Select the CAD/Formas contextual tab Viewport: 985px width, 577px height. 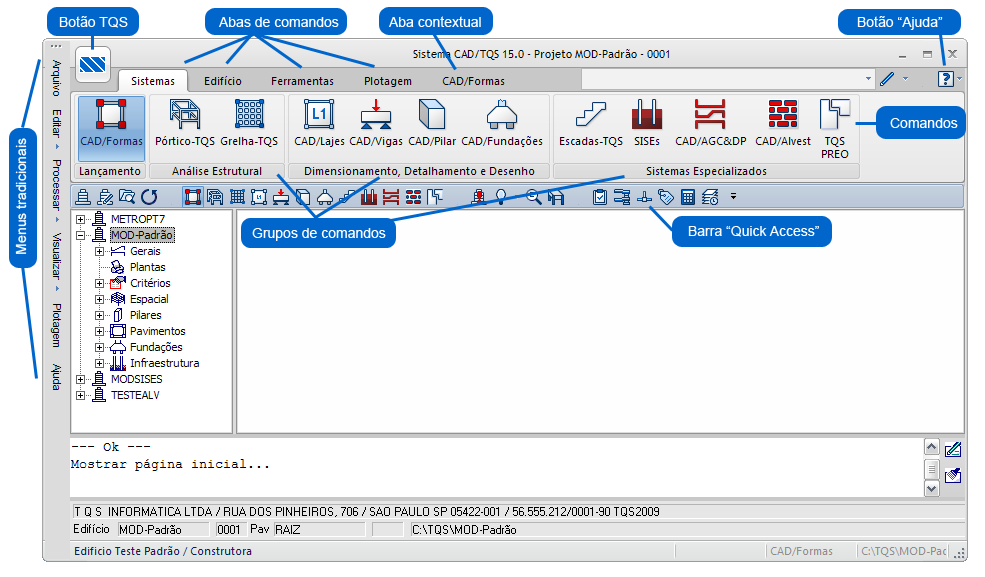click(x=473, y=81)
